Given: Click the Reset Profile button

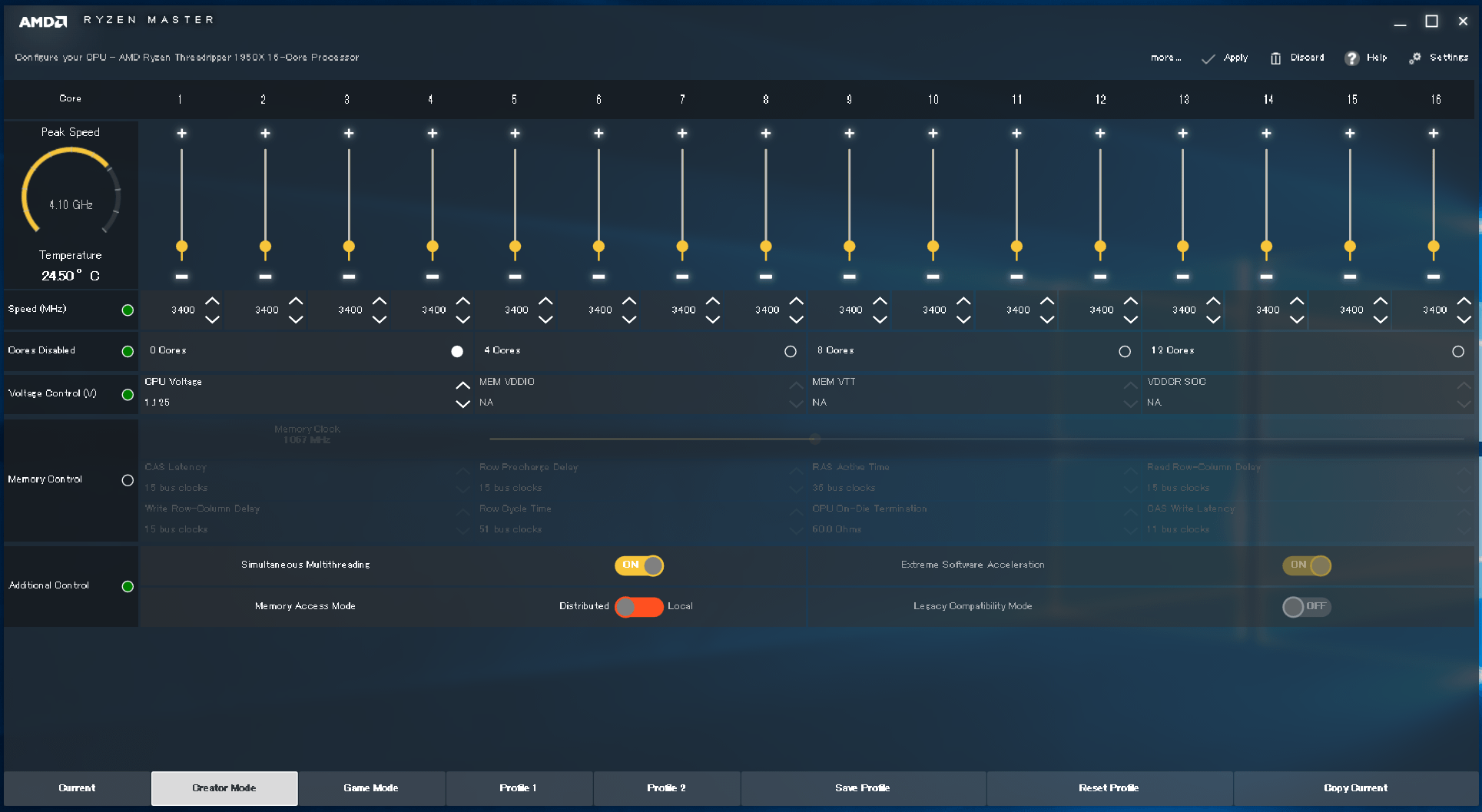Looking at the screenshot, I should coord(1109,788).
